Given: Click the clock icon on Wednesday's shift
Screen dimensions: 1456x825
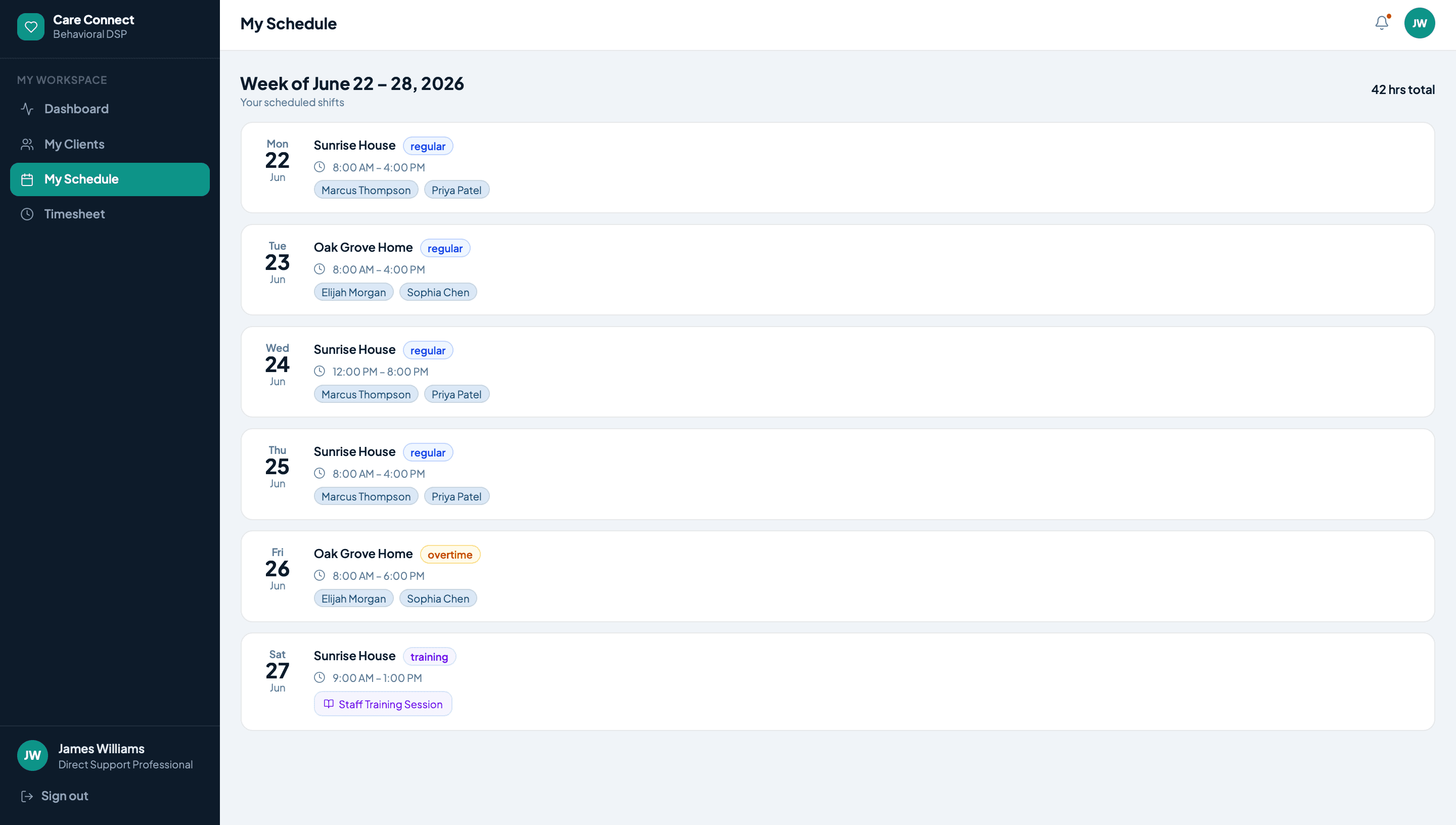Looking at the screenshot, I should coord(320,371).
